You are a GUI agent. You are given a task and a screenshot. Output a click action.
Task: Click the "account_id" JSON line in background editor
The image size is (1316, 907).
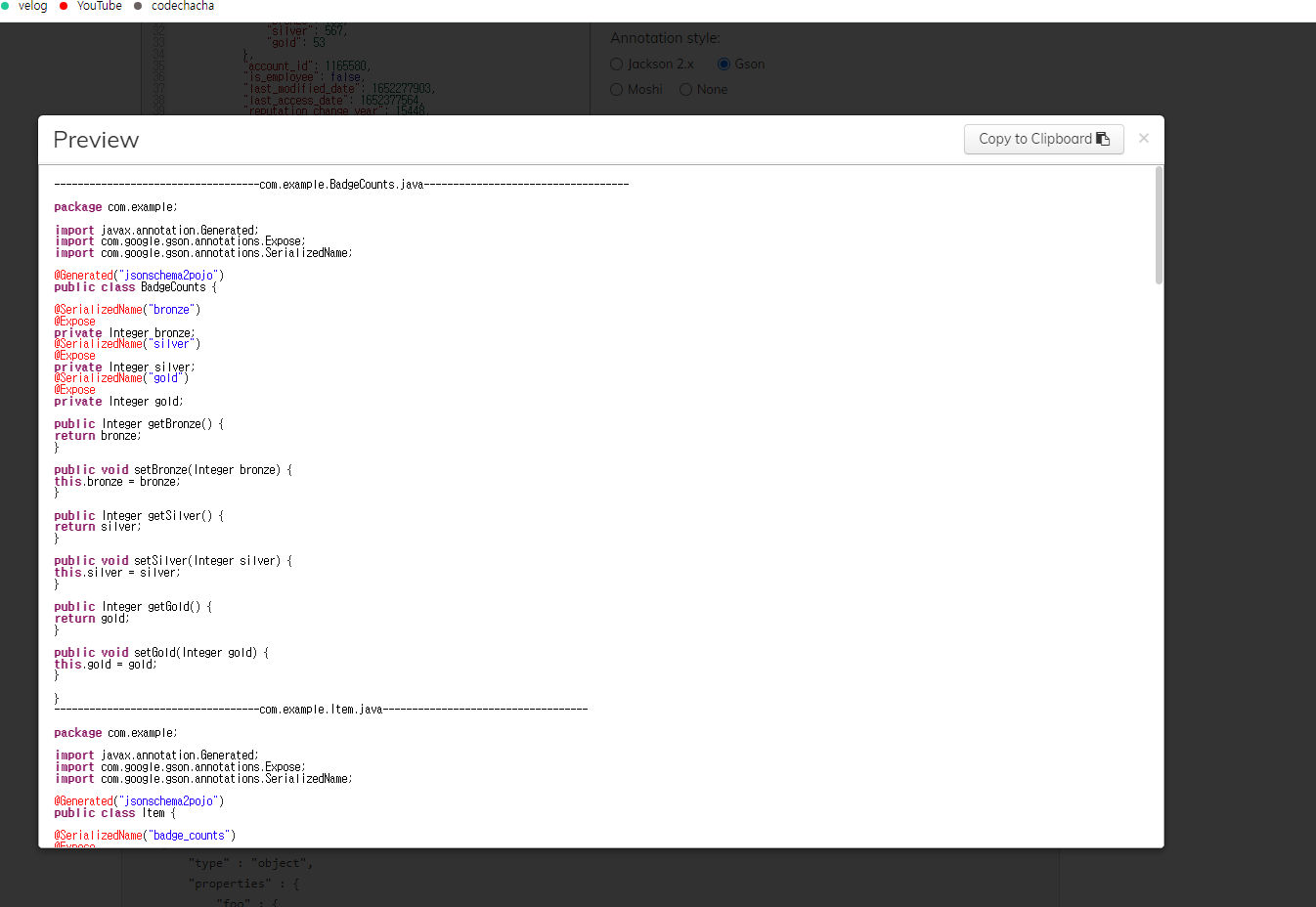click(x=307, y=66)
